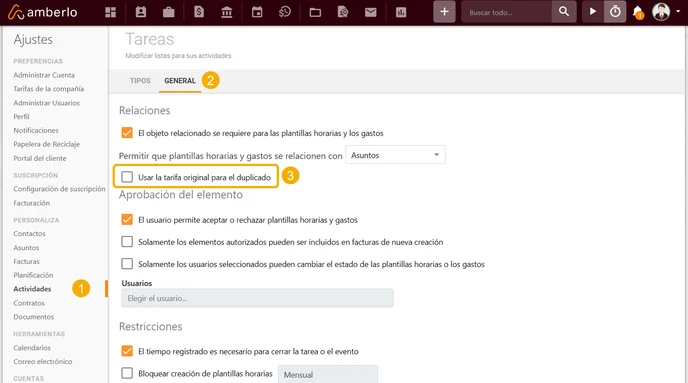Screen dimensions: 688x383
Task: Click the amberlo logo
Action: (x=43, y=12)
